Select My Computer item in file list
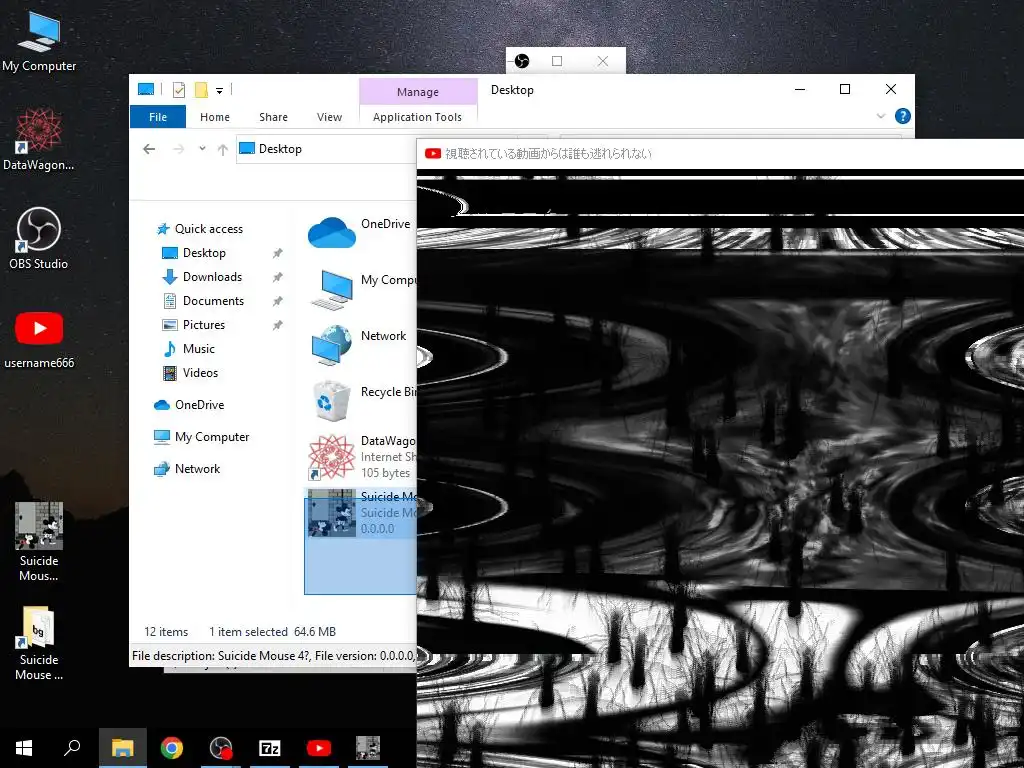This screenshot has width=1024, height=768. [x=360, y=288]
